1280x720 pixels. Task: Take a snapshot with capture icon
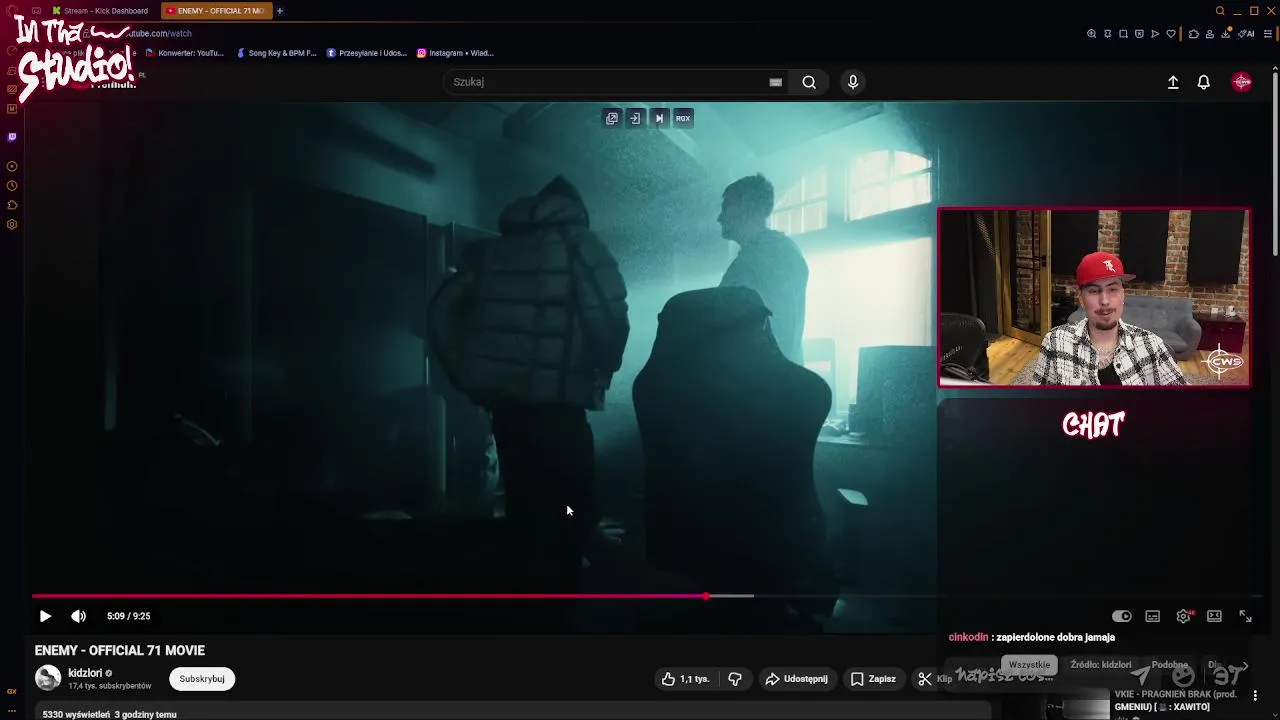point(1124,34)
